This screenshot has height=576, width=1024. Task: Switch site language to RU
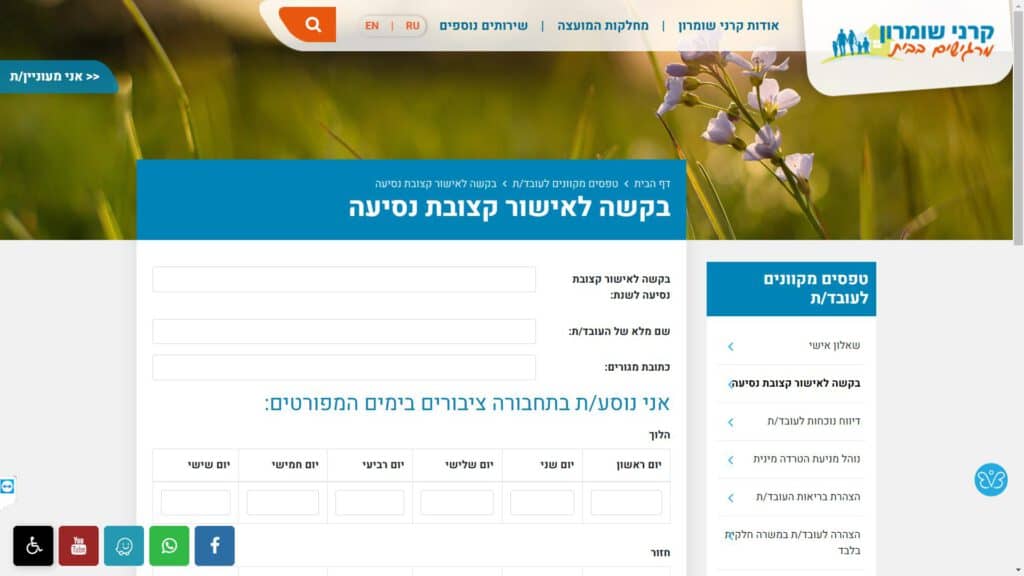pos(412,26)
